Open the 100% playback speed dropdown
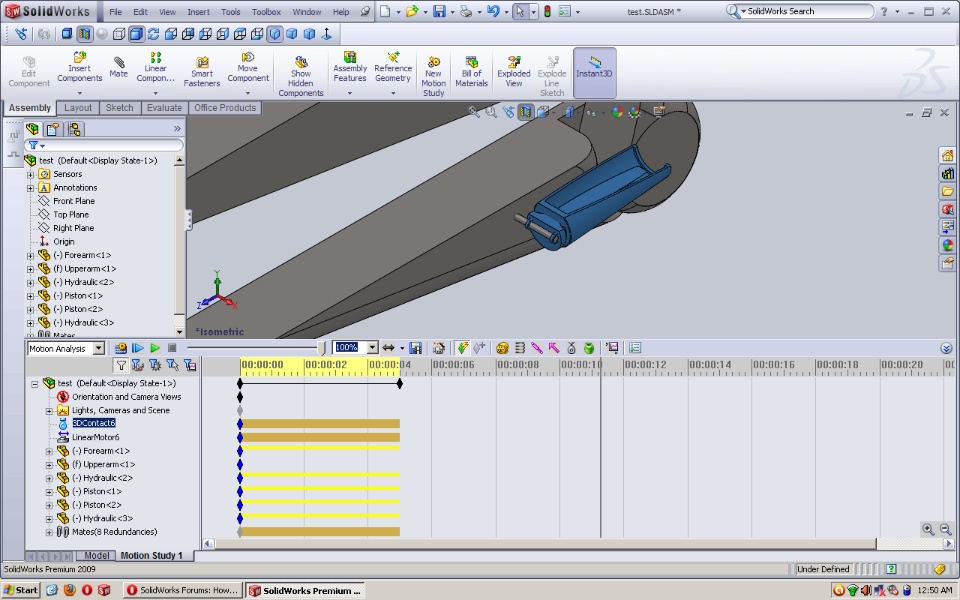Screen dimensions: 960x600 coord(372,348)
